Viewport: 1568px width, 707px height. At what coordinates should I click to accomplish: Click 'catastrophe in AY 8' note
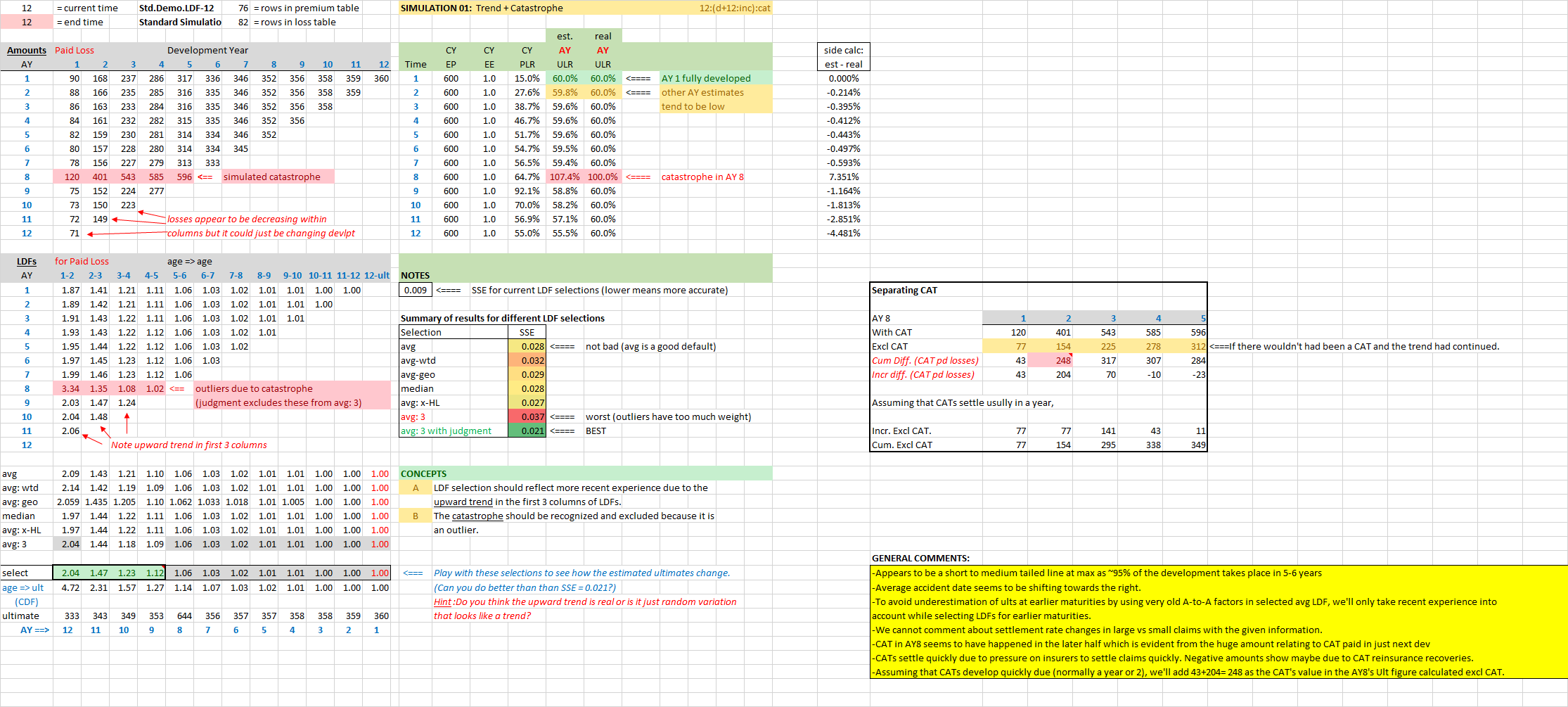point(702,177)
